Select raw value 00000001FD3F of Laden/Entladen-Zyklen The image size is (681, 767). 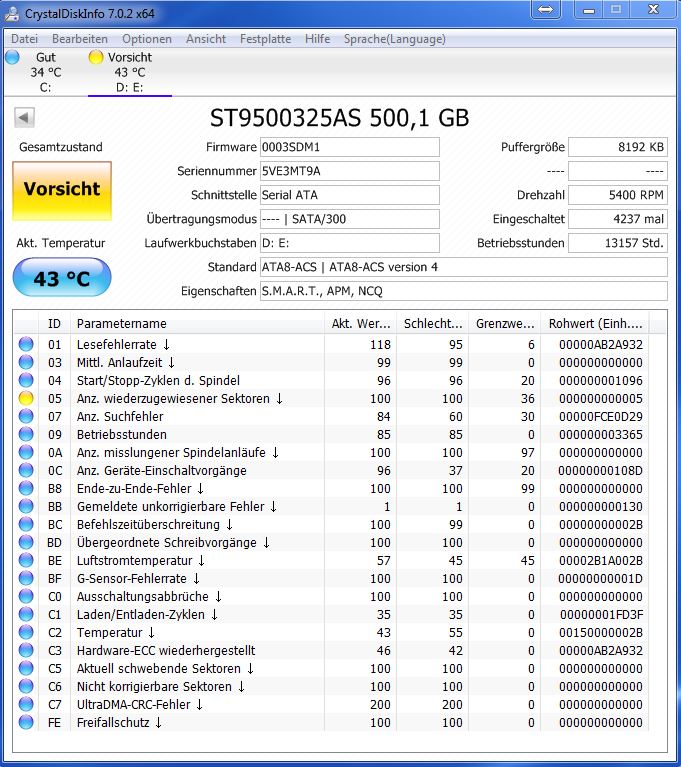pyautogui.click(x=601, y=614)
